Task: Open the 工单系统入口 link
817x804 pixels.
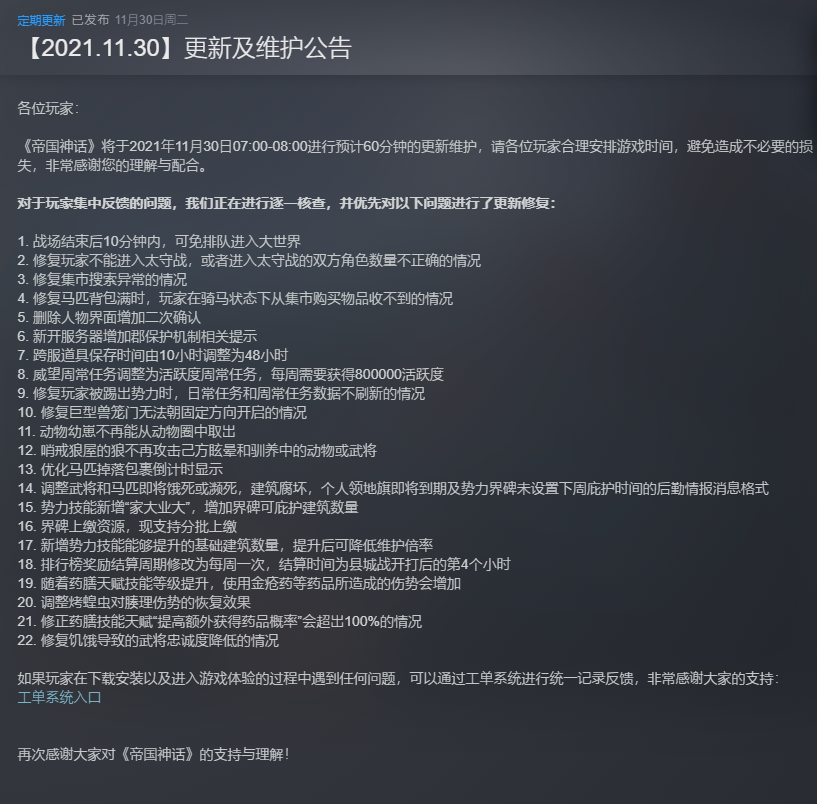Action: coord(59,698)
